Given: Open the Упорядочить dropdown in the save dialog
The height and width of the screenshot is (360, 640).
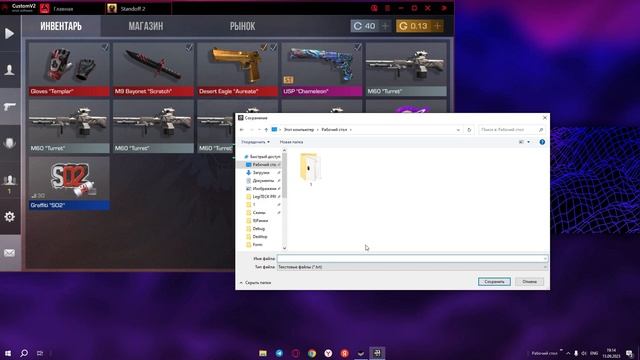Looking at the screenshot, I should 255,142.
